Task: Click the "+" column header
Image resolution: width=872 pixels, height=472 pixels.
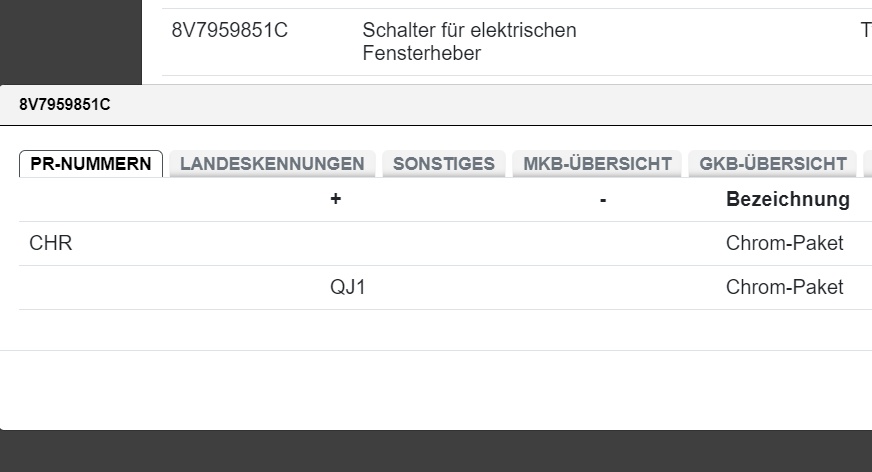Action: point(336,199)
